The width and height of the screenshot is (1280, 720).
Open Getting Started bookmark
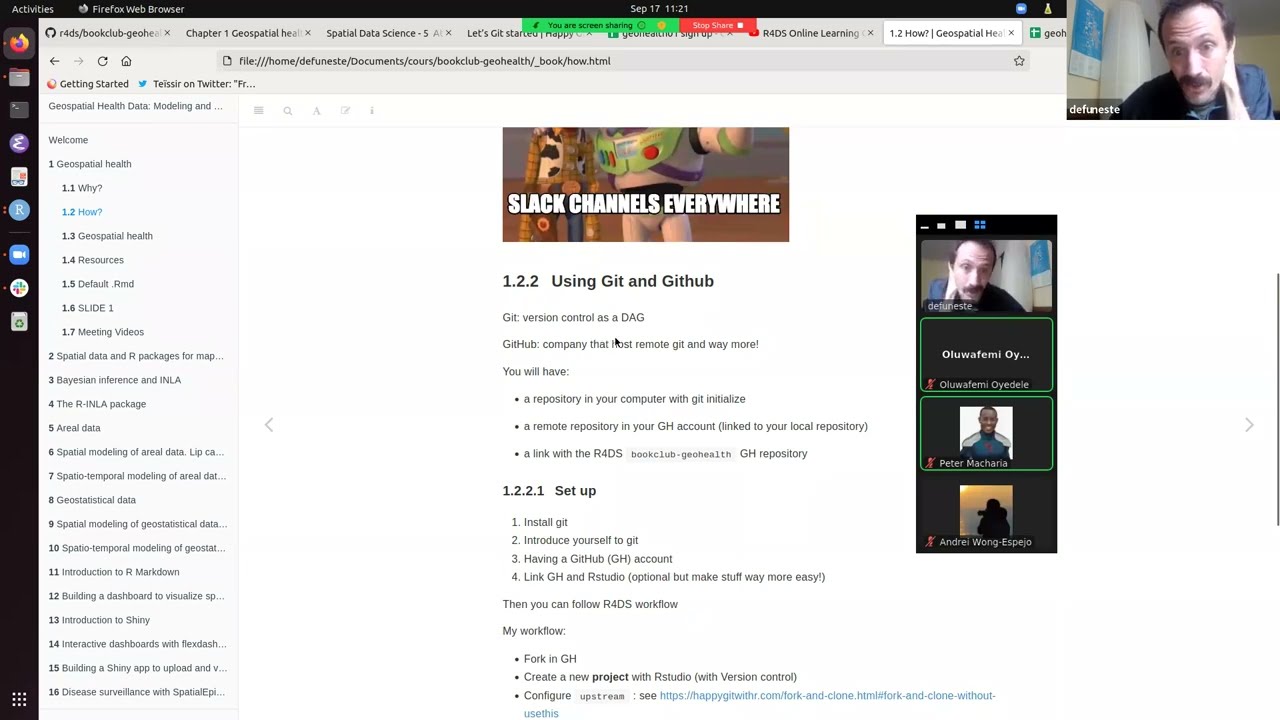[87, 84]
